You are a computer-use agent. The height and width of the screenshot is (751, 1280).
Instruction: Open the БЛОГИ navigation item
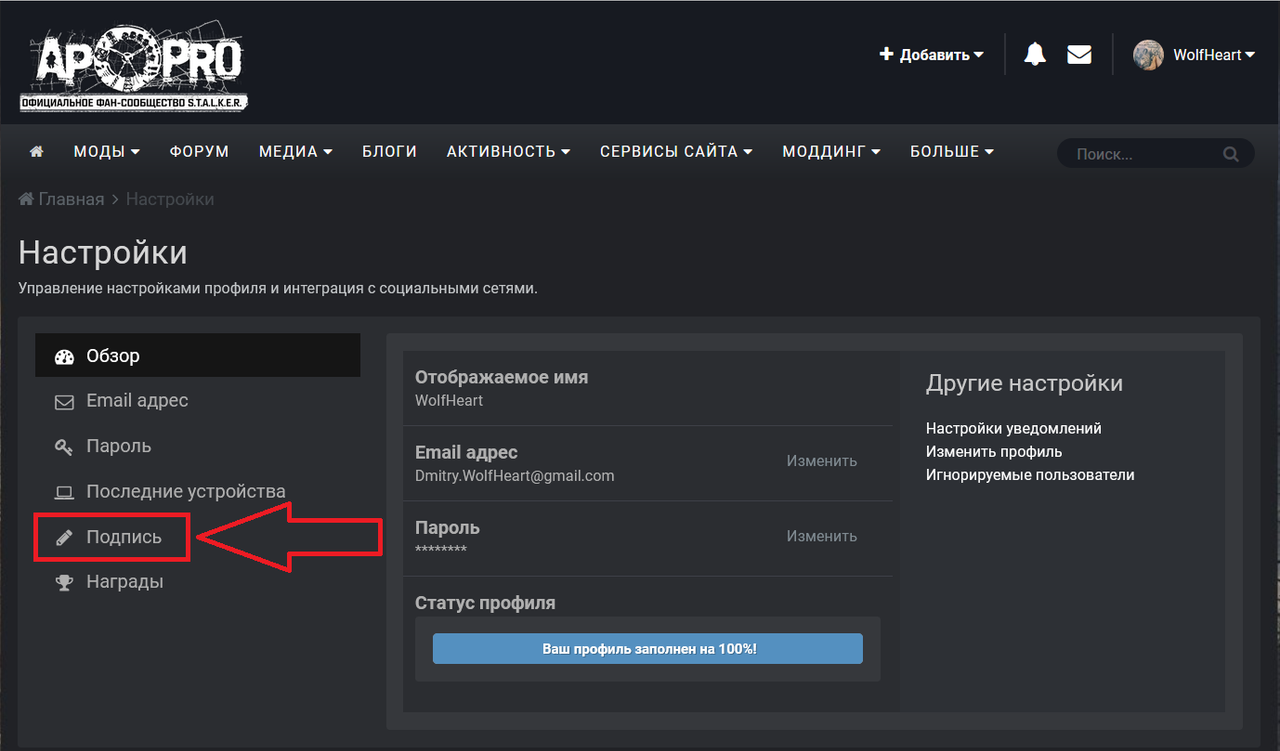click(389, 152)
